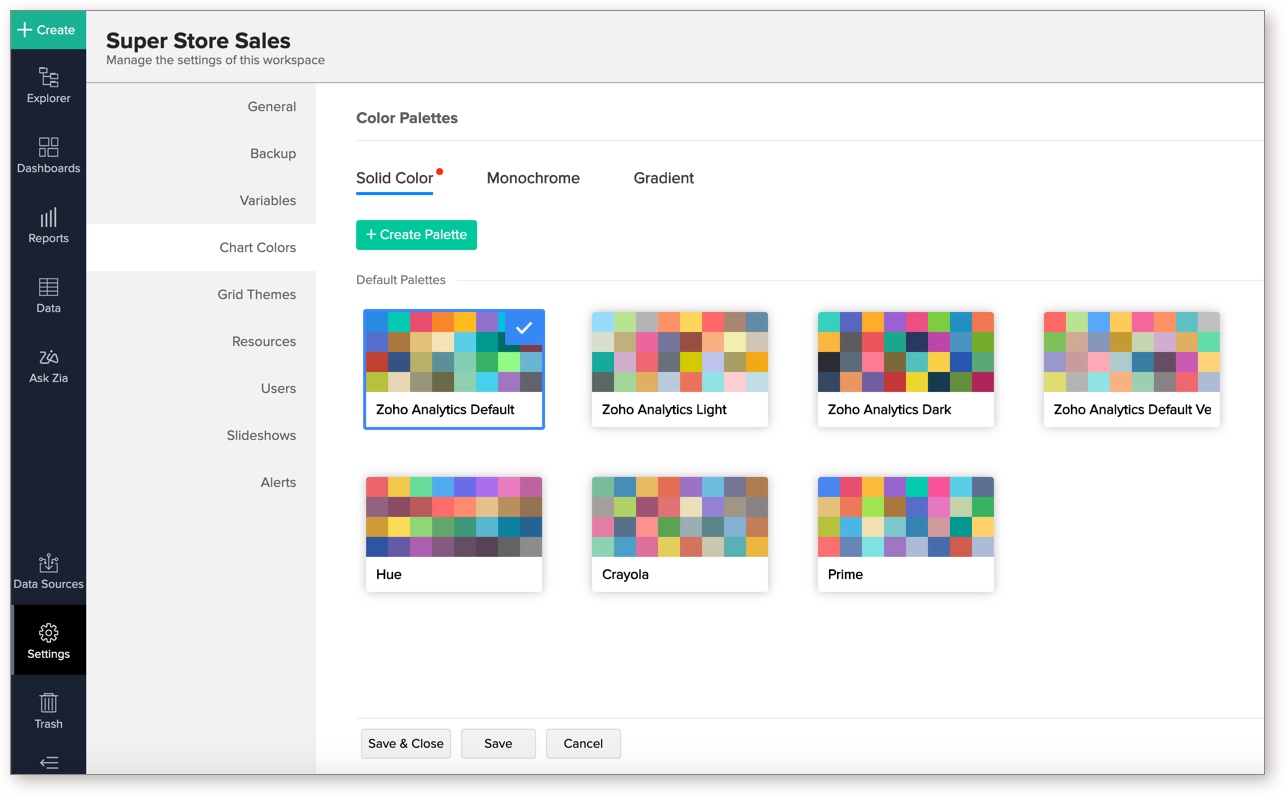The height and width of the screenshot is (795, 1285).
Task: Click the Prime palette label
Action: (x=845, y=574)
